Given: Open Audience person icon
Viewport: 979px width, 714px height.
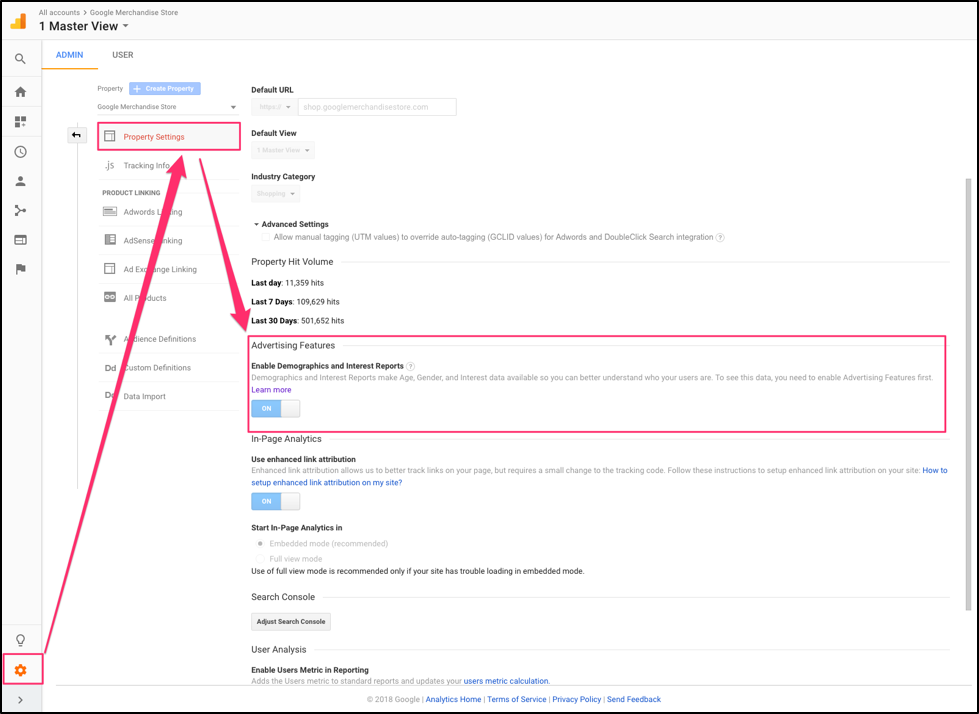Looking at the screenshot, I should [21, 181].
